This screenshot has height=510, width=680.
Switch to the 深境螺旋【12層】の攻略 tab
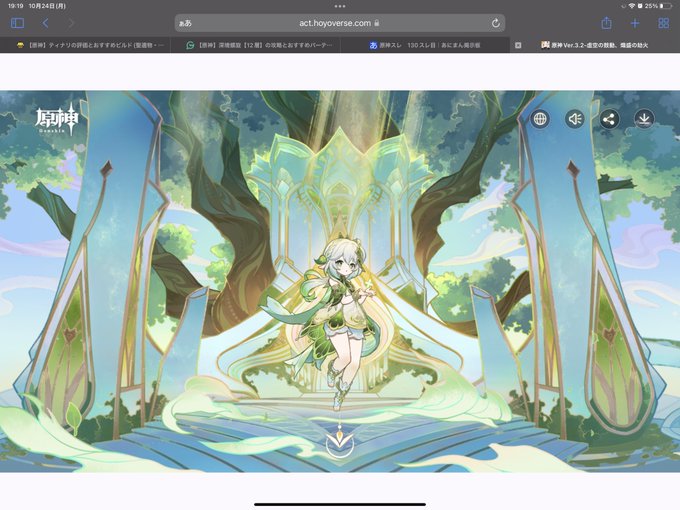tap(255, 45)
